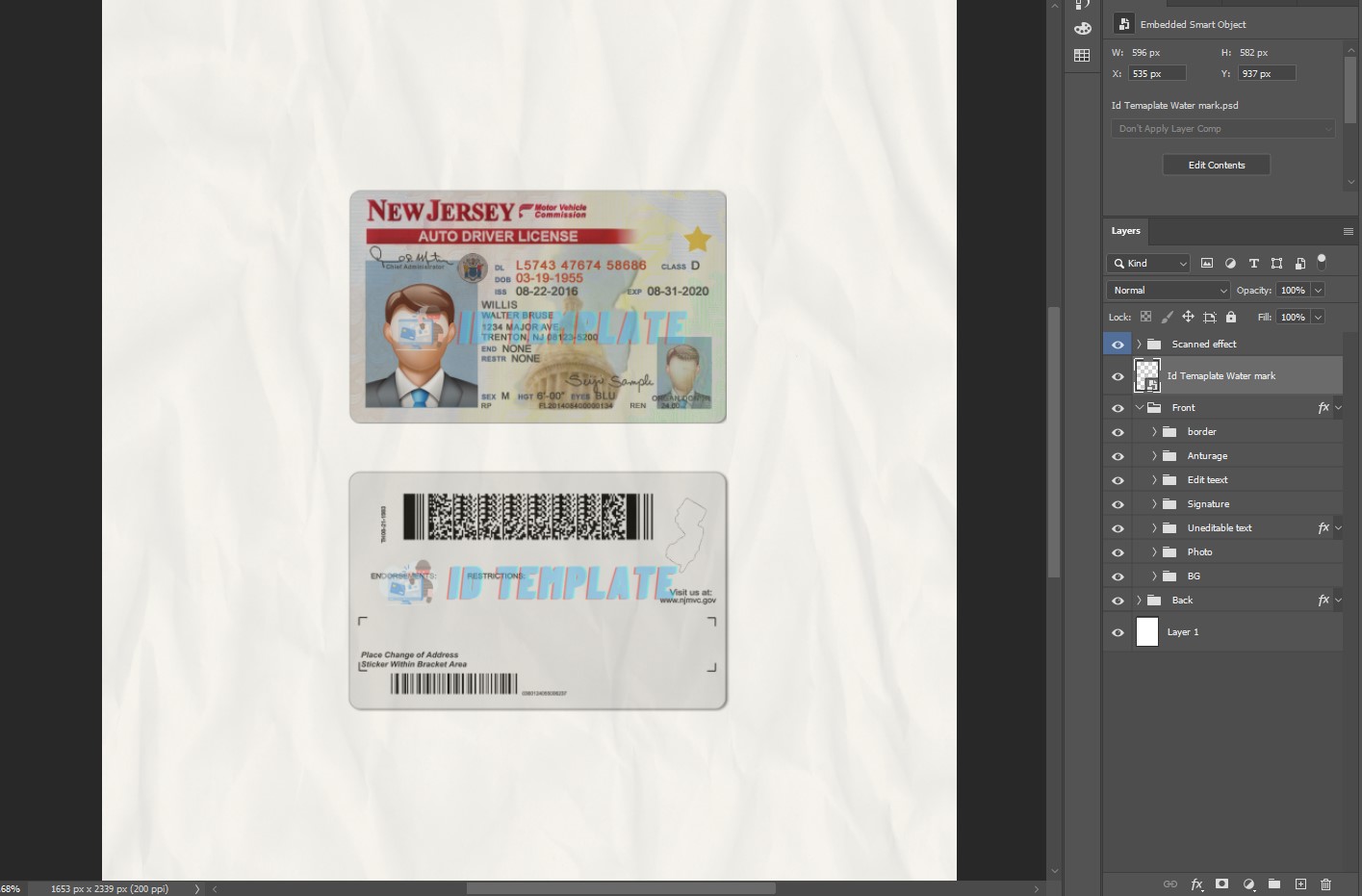Hide the Id Temaplate Water mark layer

pos(1118,376)
